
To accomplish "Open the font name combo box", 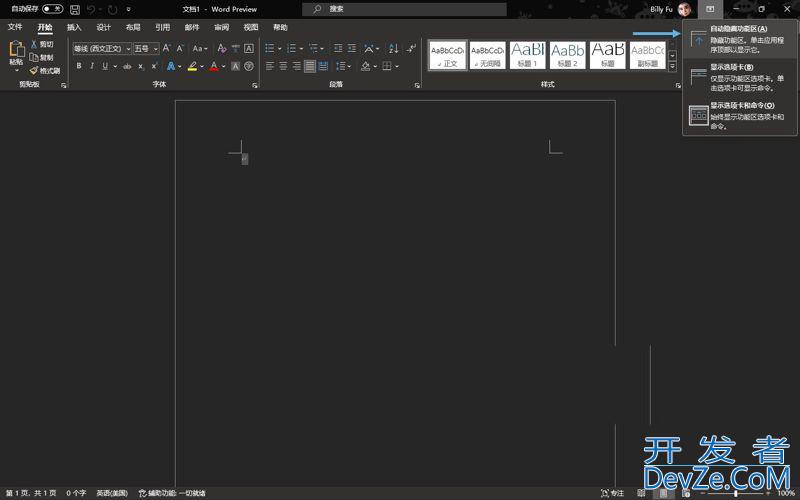I will coord(102,48).
